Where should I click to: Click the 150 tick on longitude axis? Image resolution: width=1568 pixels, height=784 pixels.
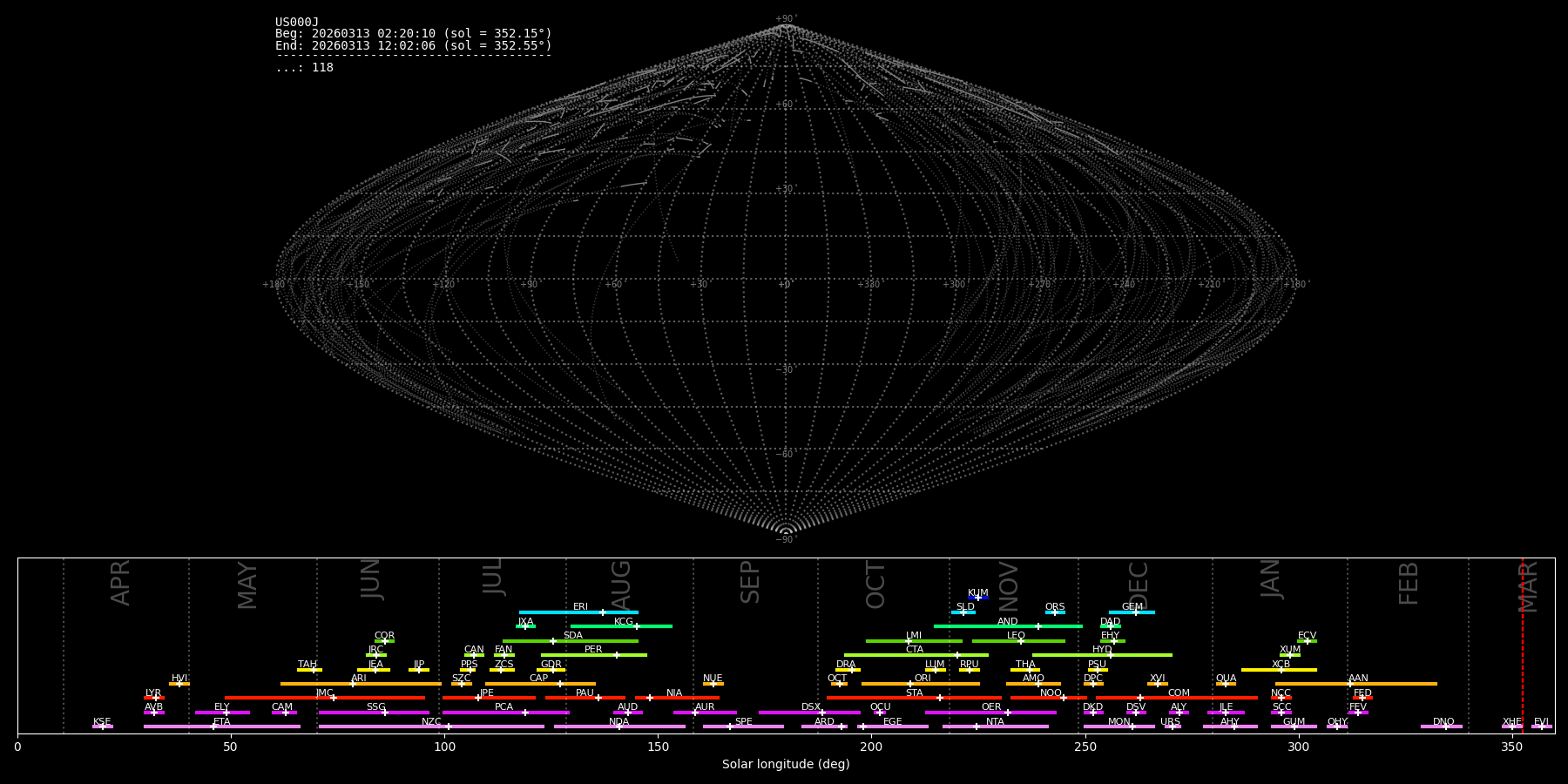658,747
